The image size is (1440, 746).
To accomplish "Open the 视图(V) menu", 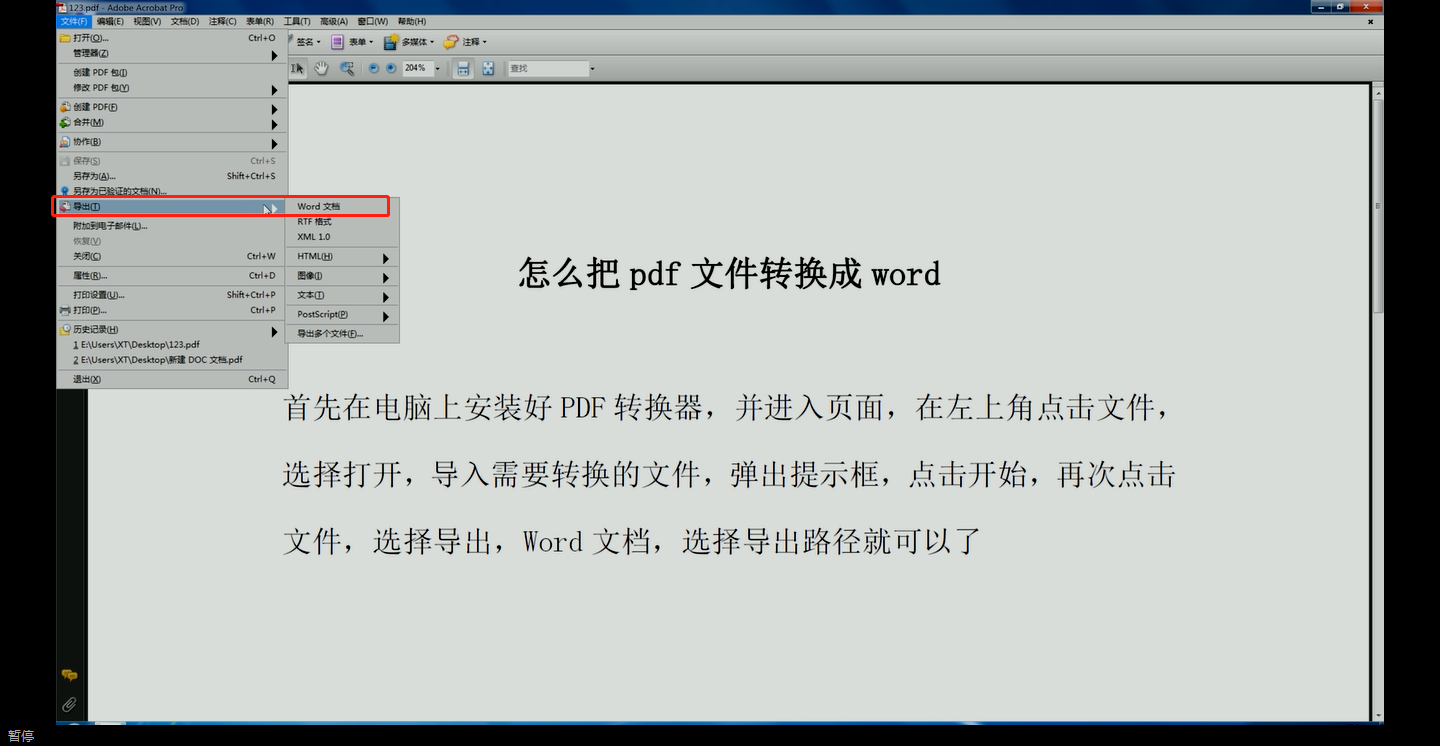I will (147, 21).
